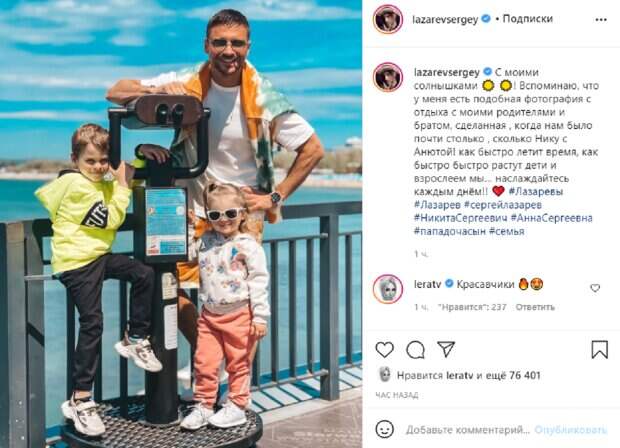This screenshot has height=448, width=620.
Task: Open the three-dot post options menu
Action: 601,20
